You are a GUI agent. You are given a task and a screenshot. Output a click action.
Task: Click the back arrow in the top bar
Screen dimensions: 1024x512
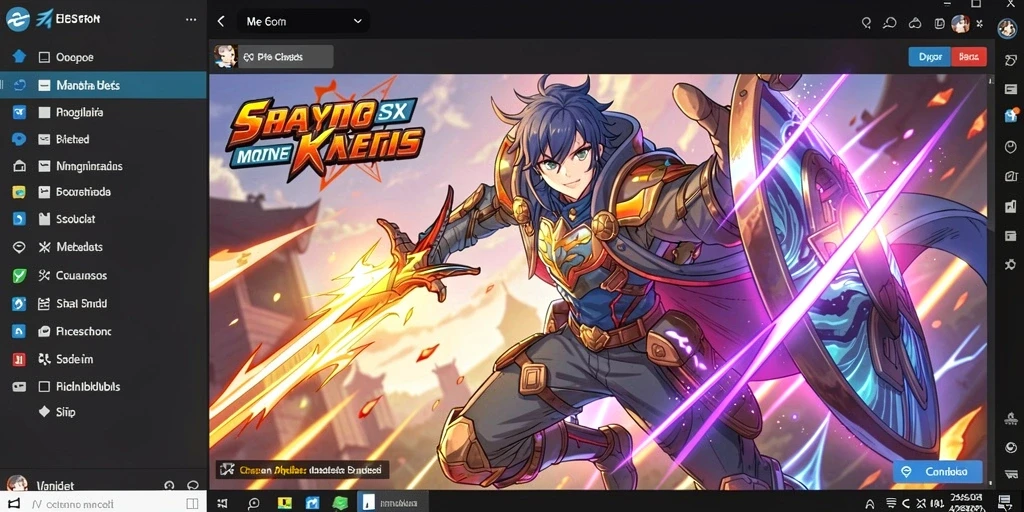click(x=221, y=22)
